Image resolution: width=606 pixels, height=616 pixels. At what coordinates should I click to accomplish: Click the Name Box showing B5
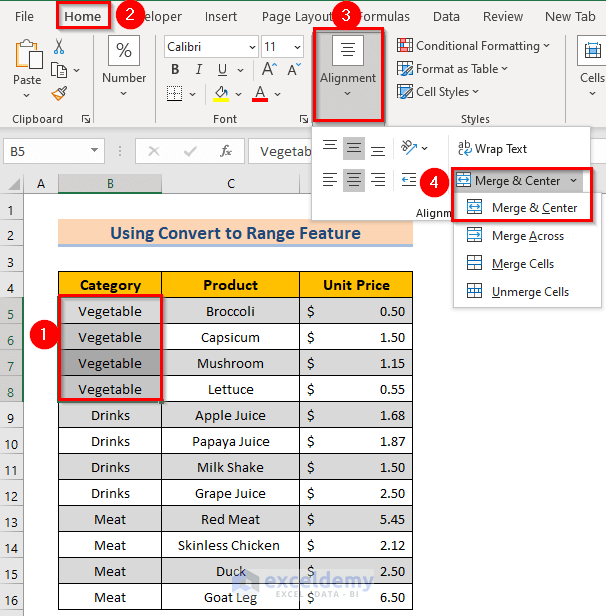54,151
